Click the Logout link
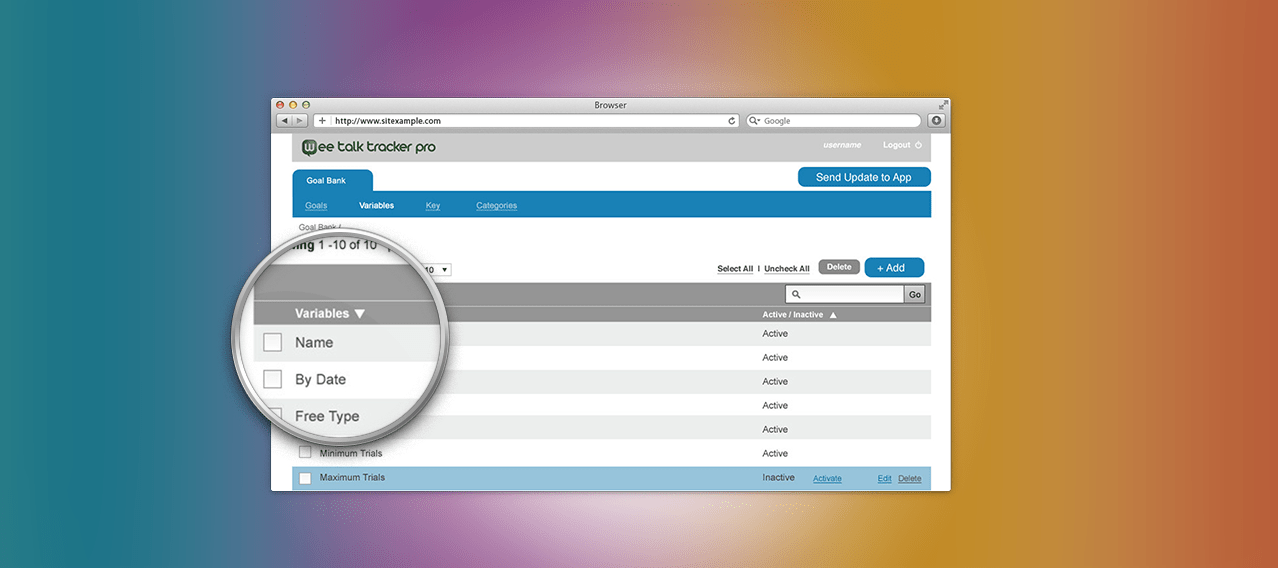Image resolution: width=1278 pixels, height=568 pixels. point(896,145)
